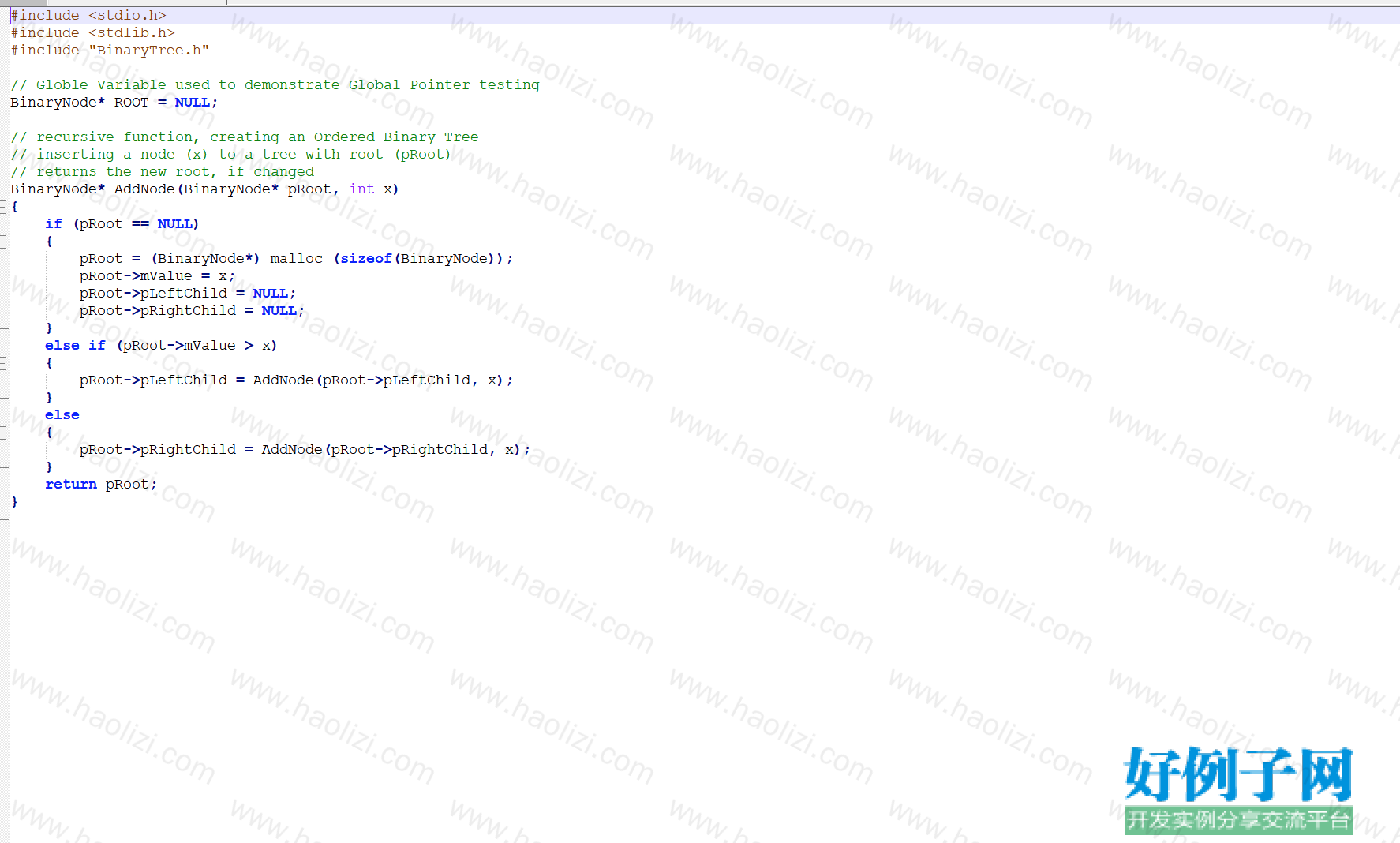Click the 'if (pRoot == NULL)' line
This screenshot has height=843, width=1400.
(122, 224)
